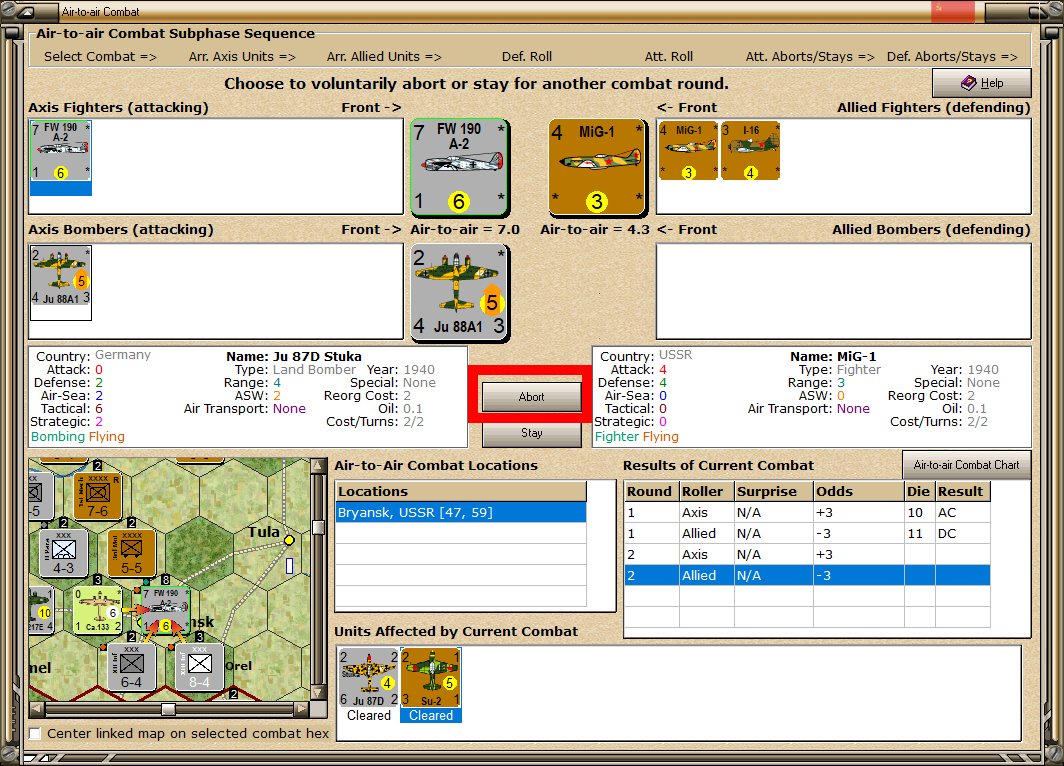
Task: Click the map vertical scrollbar thumb
Action: (318, 528)
